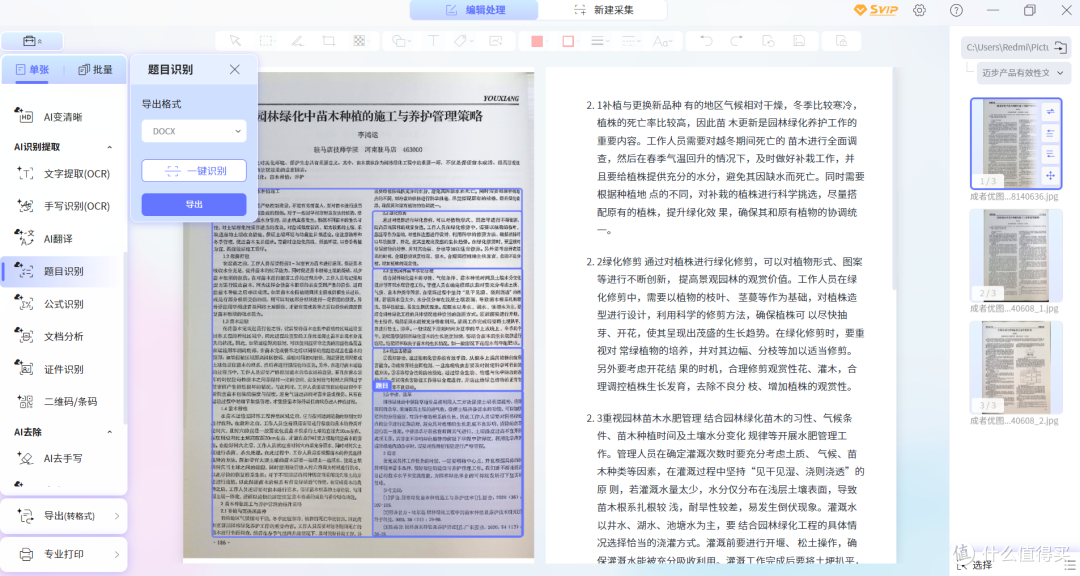Image resolution: width=1080 pixels, height=576 pixels.
Task: Click the move-down icon on first thumbnail
Action: 1050,154
